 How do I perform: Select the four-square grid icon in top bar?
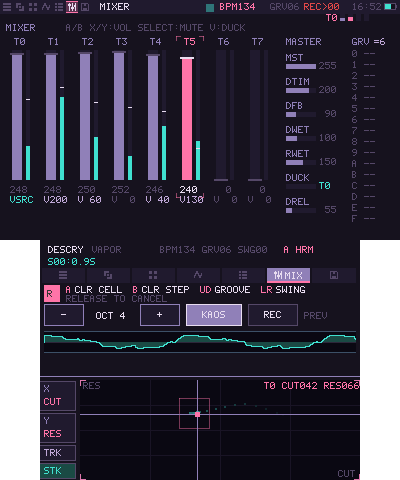(33, 7)
